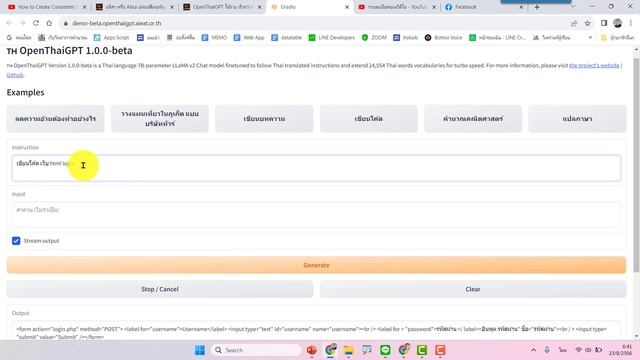Open the hokab bookmark
640x360 pixels.
[x=406, y=38]
